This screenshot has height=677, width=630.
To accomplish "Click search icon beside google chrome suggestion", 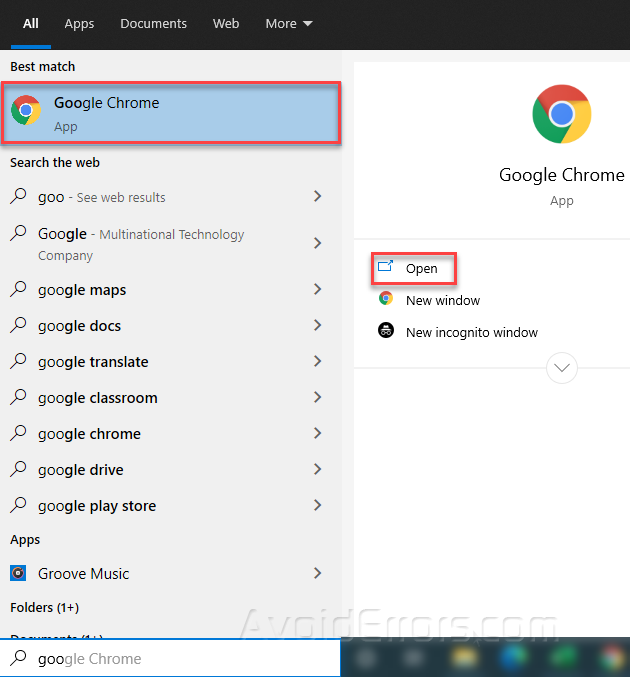I will pos(18,433).
